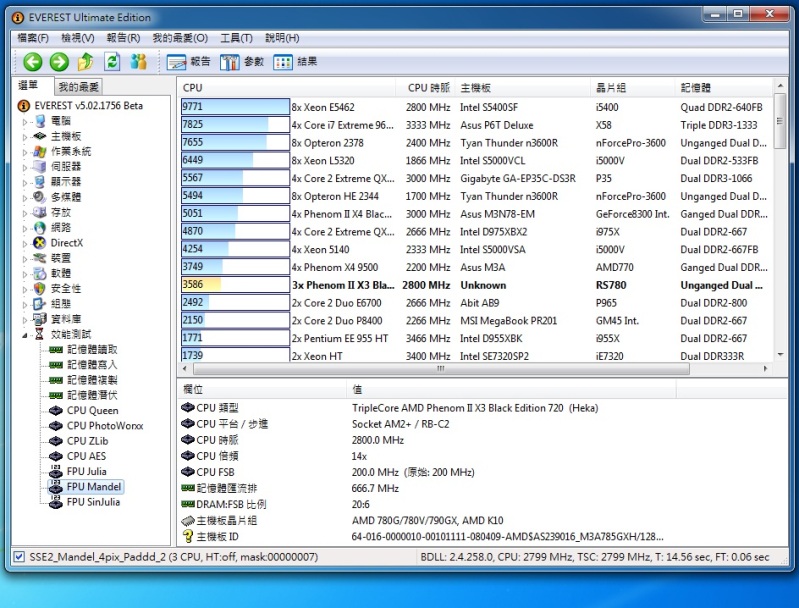This screenshot has height=608, width=799.
Task: Sort by the 主機板 column header
Action: tap(523, 88)
